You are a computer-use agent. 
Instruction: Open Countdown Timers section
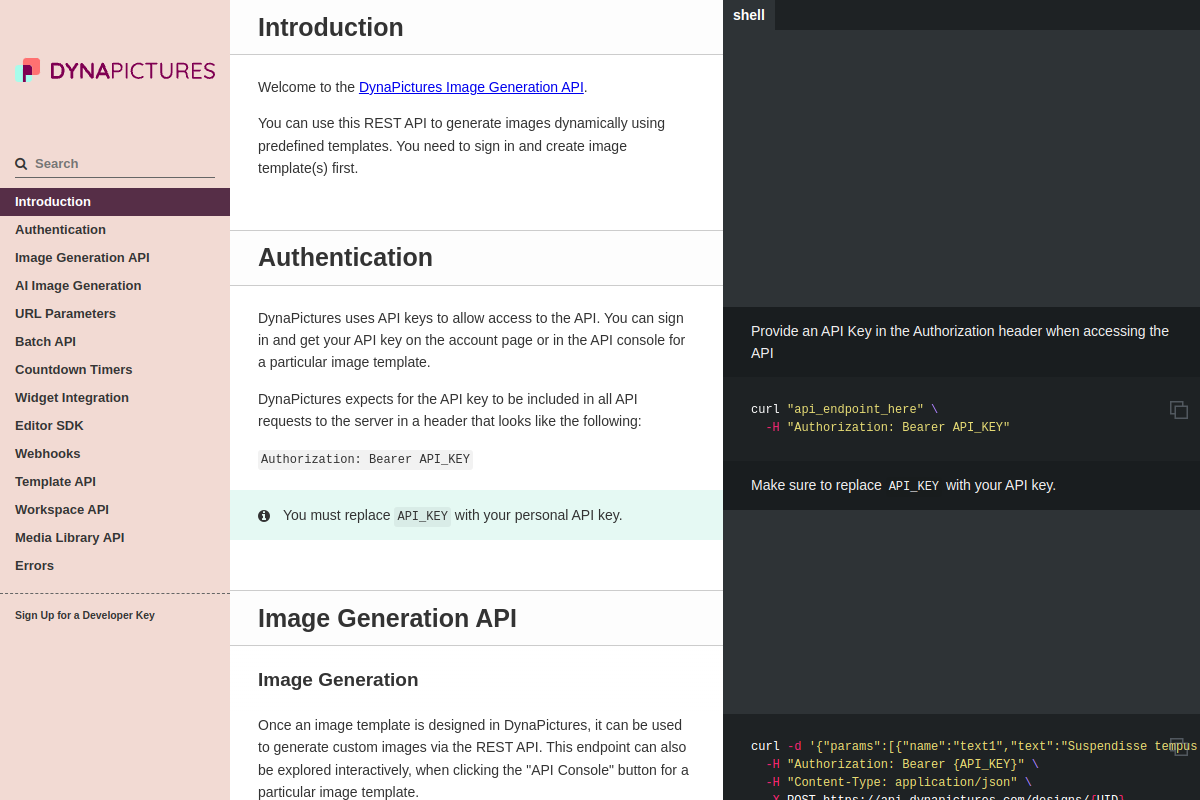point(115,370)
